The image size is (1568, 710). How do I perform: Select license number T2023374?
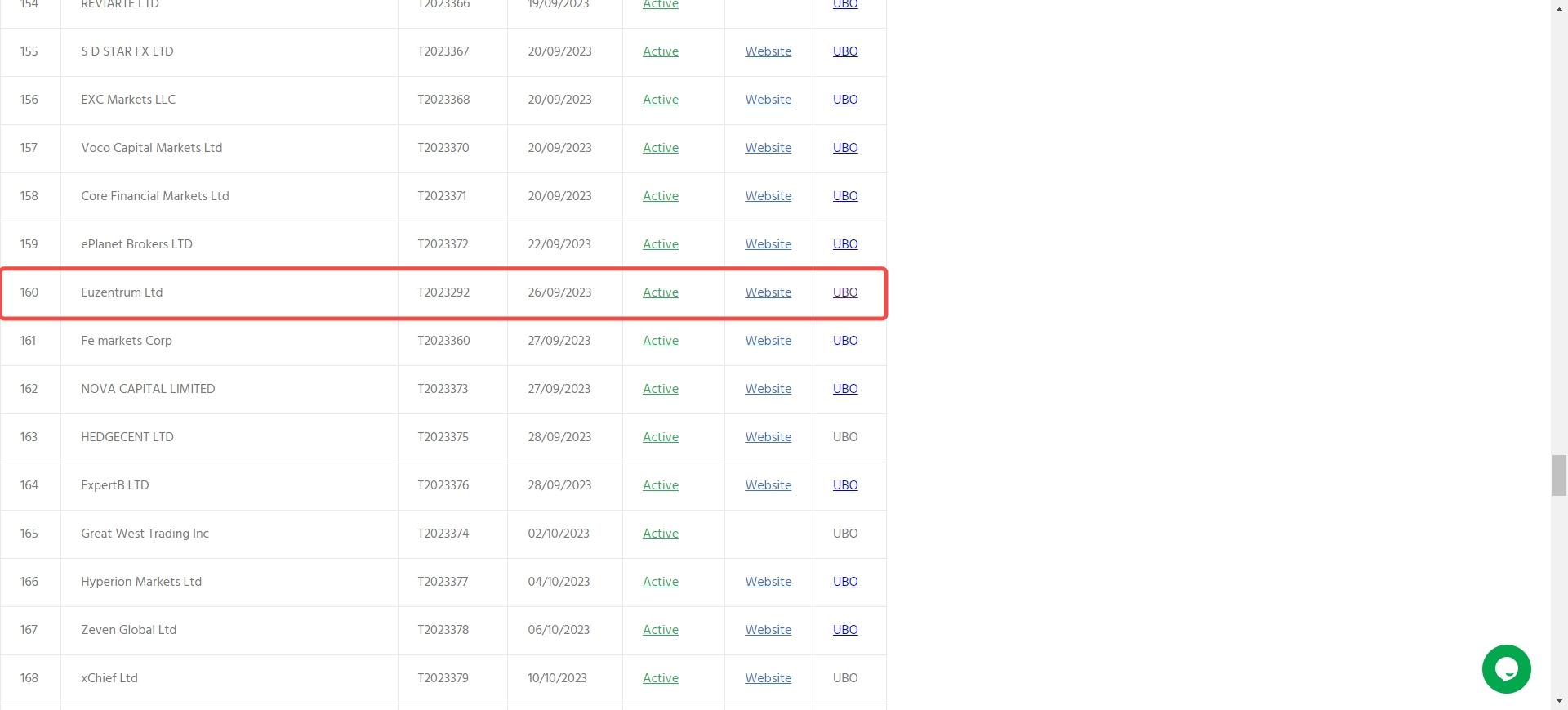[x=443, y=534]
